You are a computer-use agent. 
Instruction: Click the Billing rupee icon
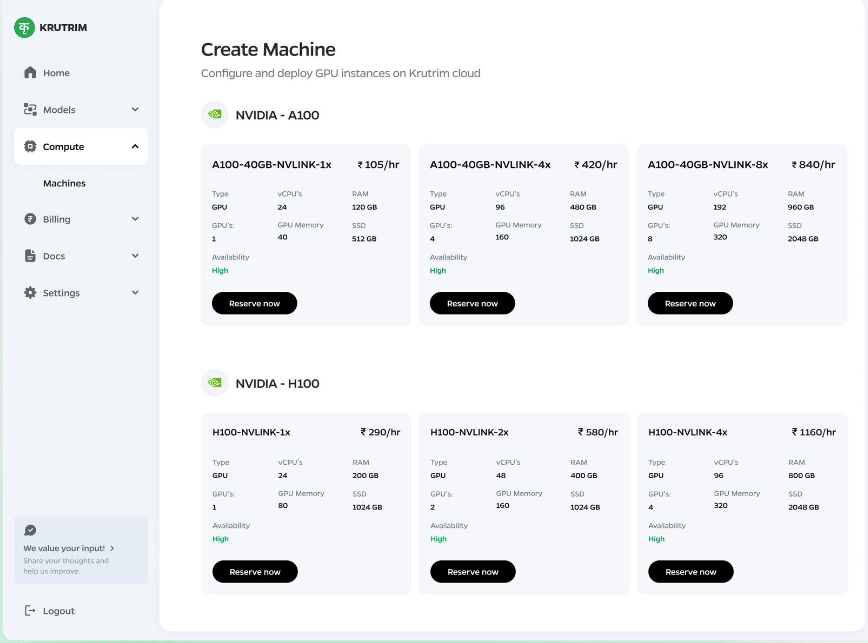[x=30, y=219]
